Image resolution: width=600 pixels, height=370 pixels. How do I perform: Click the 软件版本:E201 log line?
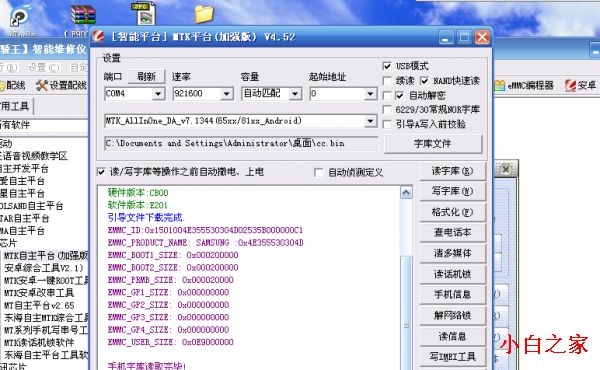[138, 205]
